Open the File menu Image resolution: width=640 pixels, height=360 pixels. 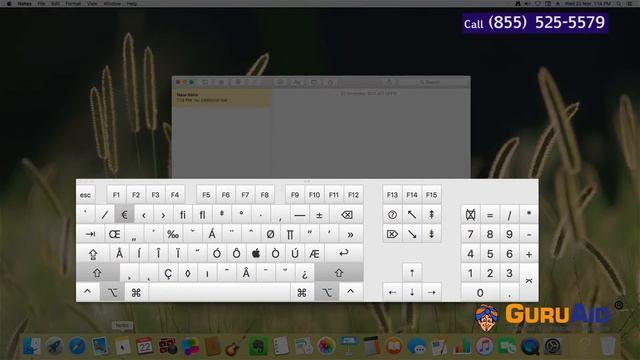tap(41, 4)
